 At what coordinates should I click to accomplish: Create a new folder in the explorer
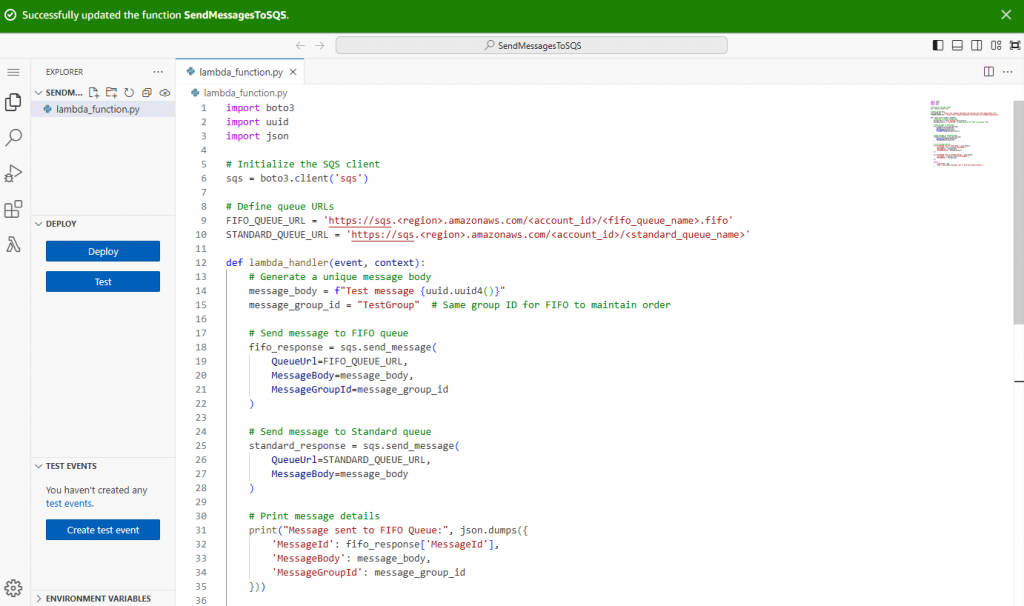click(112, 93)
